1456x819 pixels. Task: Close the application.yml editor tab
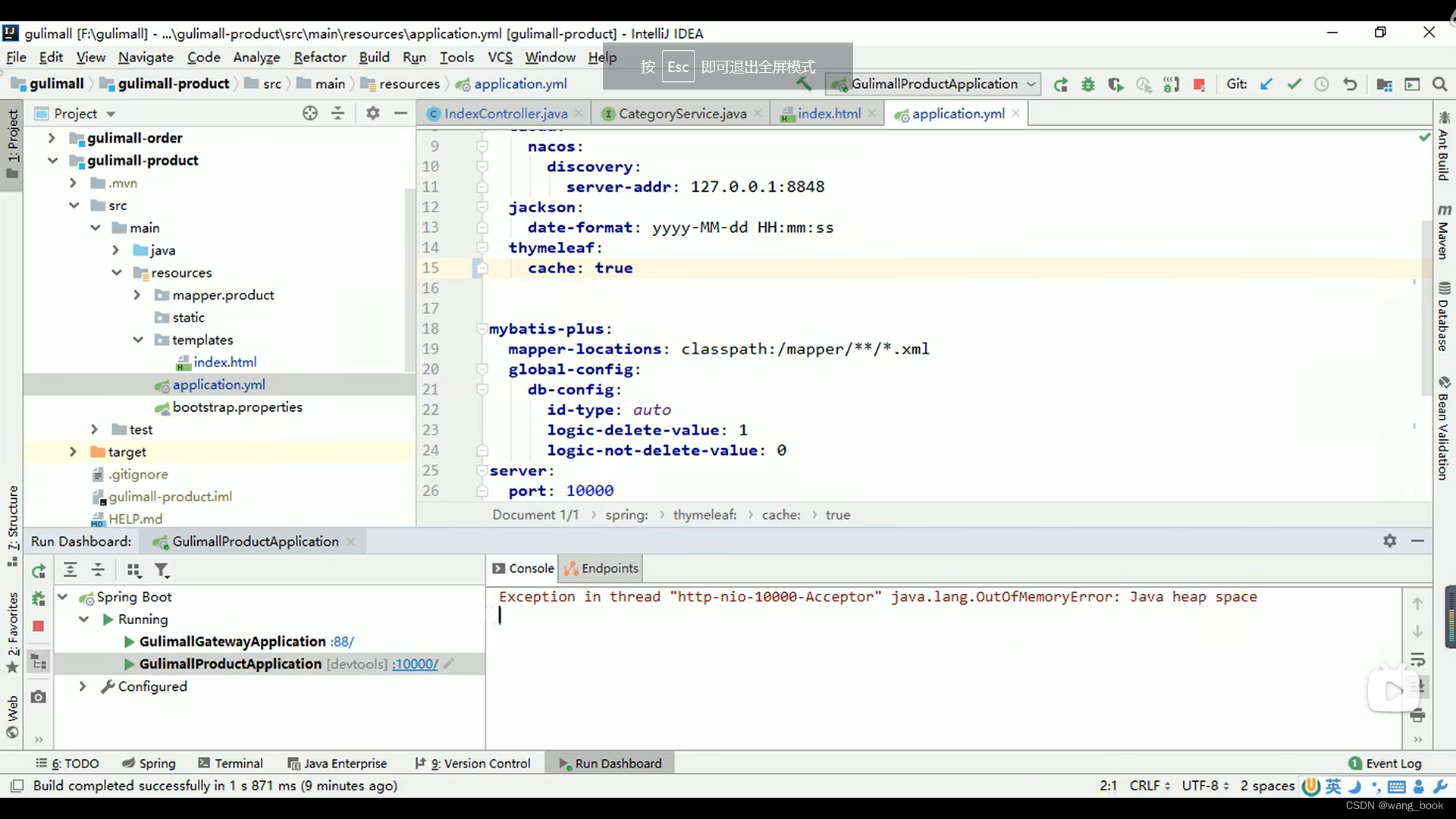coord(1015,113)
